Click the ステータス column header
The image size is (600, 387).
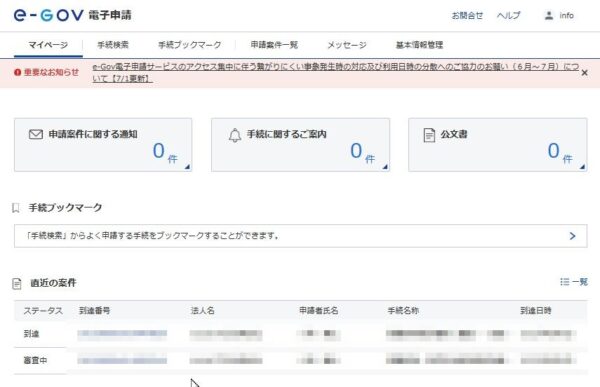pos(43,311)
